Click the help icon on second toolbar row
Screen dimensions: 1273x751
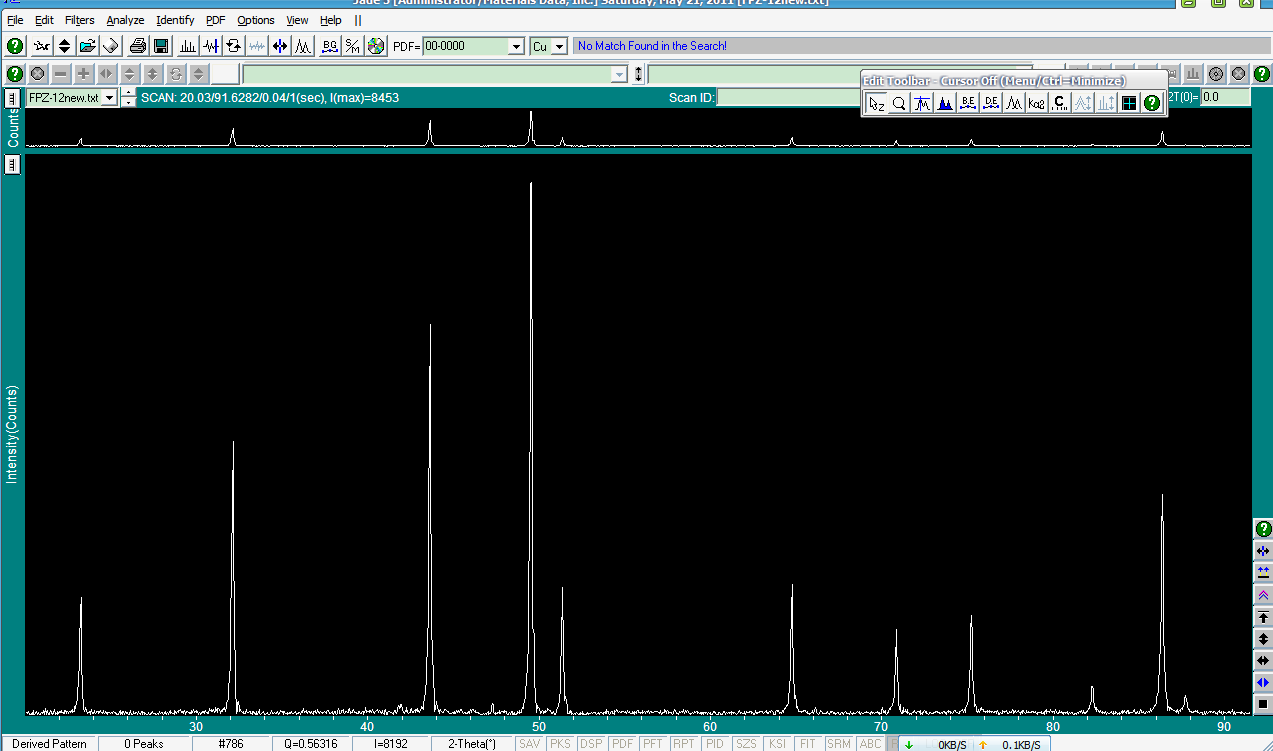click(15, 74)
